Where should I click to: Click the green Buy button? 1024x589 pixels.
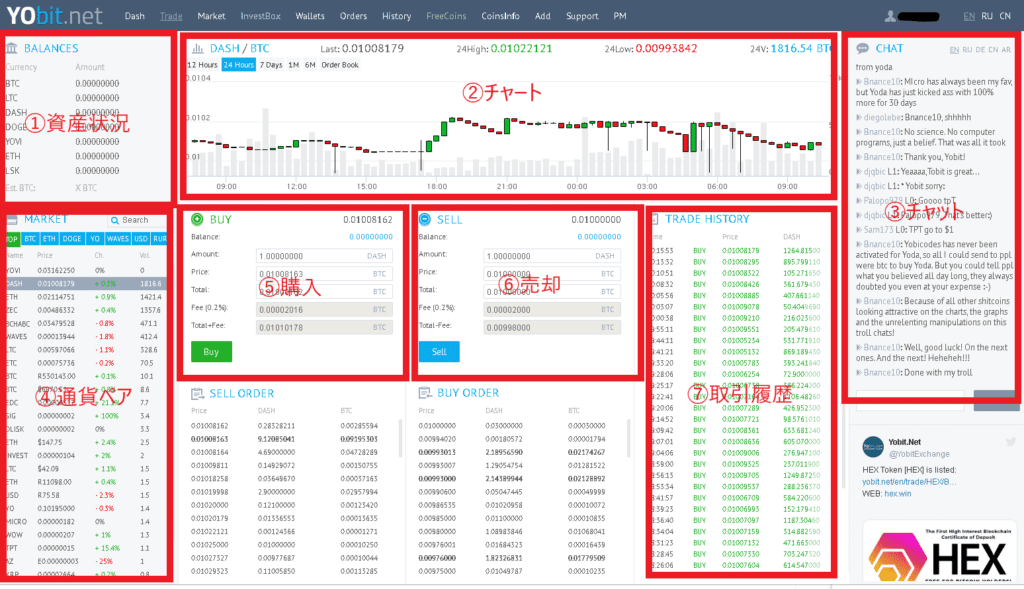[x=211, y=352]
